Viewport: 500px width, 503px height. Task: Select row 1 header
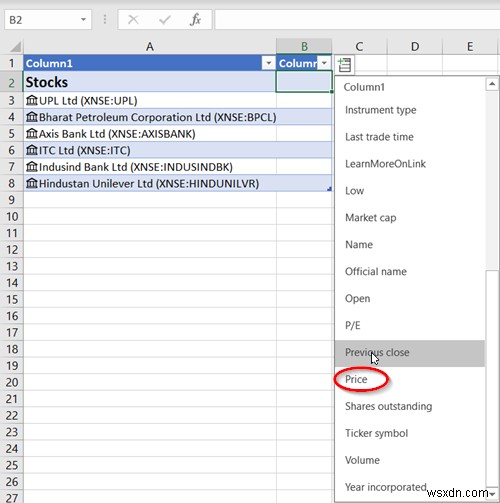coord(12,63)
